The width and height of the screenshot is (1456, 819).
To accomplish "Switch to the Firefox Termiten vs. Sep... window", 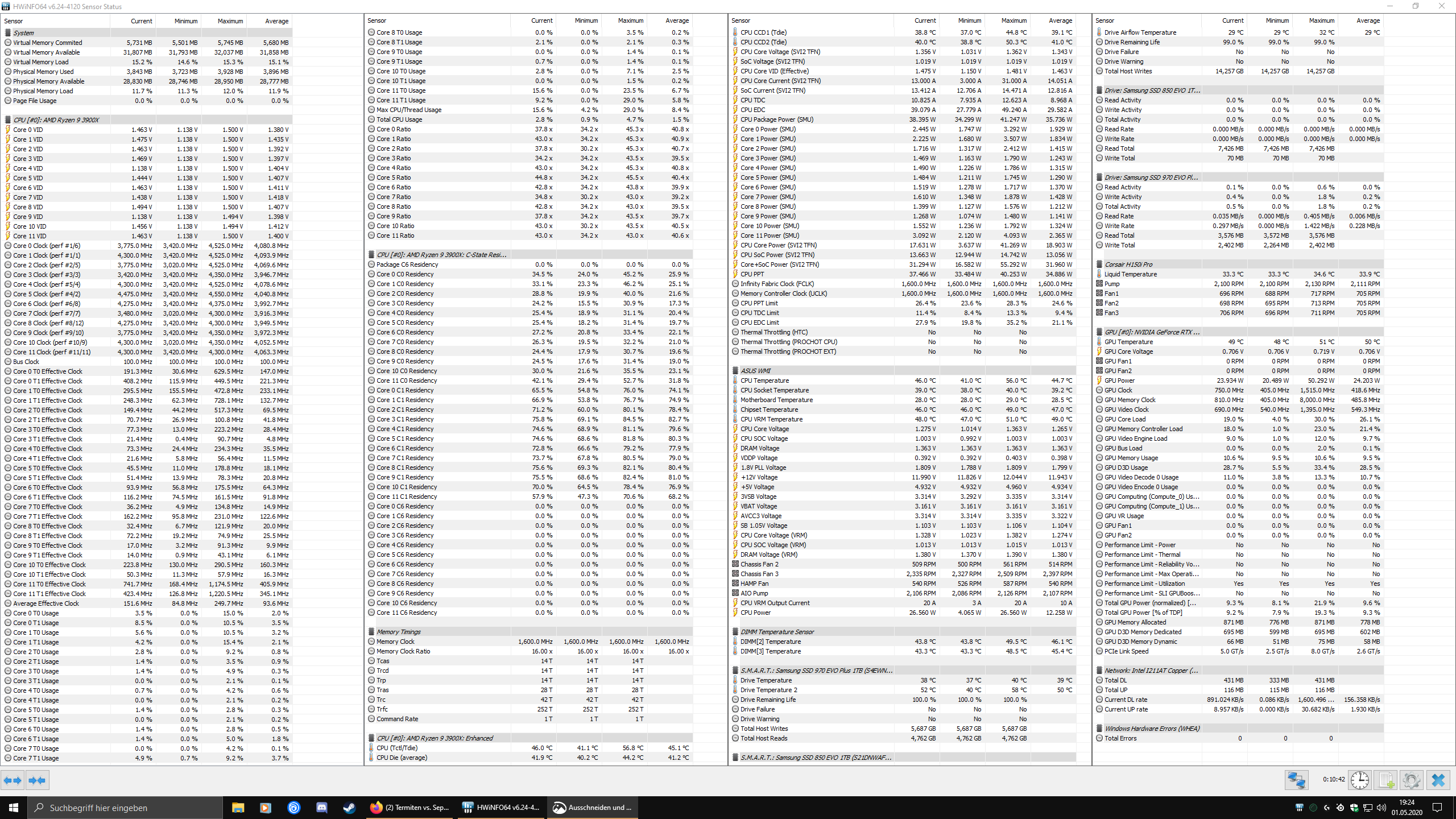I will tap(409, 808).
